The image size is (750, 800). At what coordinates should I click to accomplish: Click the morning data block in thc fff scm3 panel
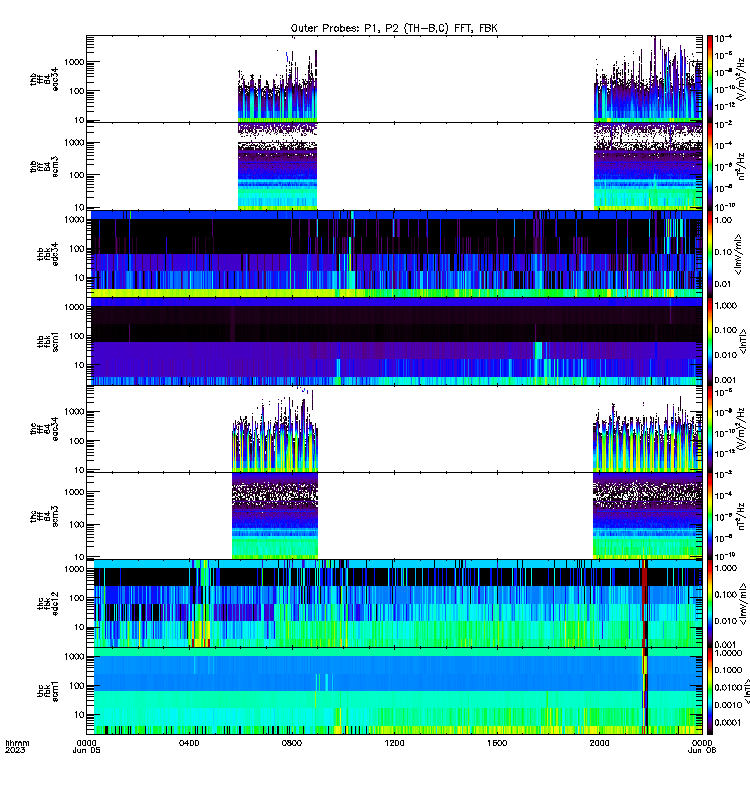tap(275, 516)
